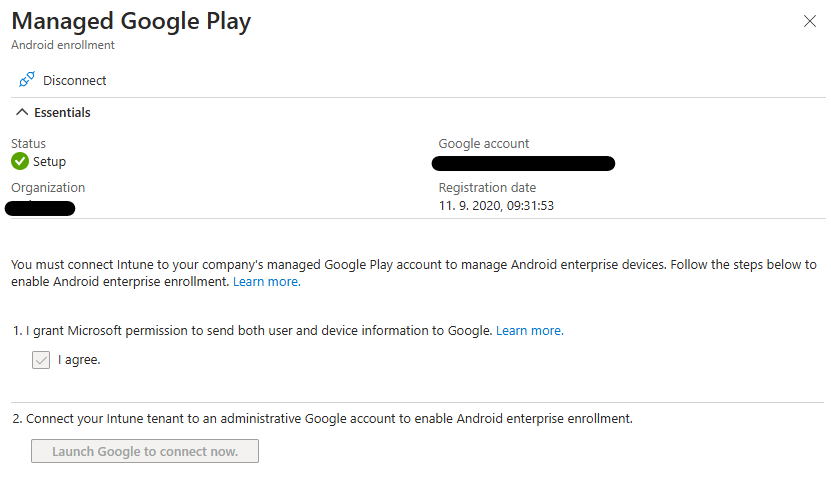The height and width of the screenshot is (478, 831).
Task: Click the green Setup status checkmark icon
Action: pos(20,161)
